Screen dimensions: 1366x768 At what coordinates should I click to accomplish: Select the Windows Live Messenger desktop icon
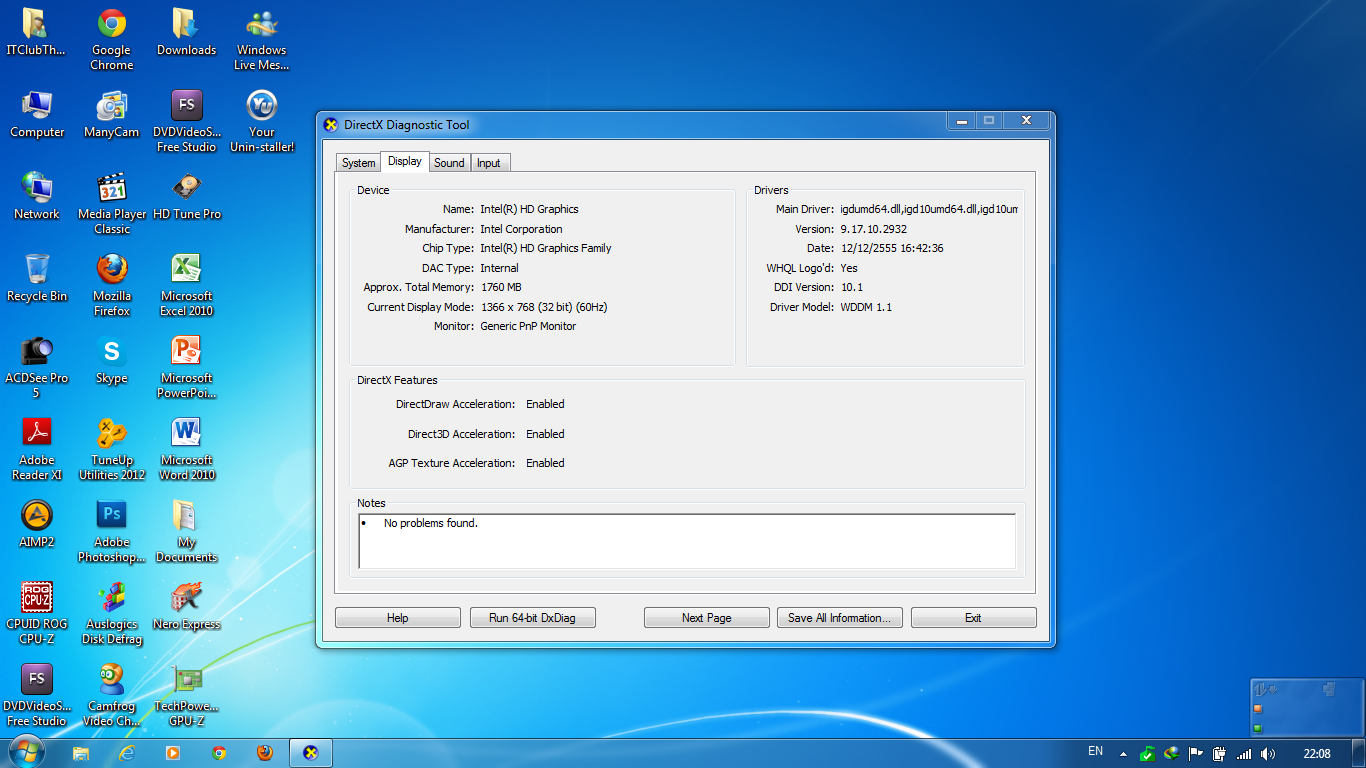click(x=261, y=40)
